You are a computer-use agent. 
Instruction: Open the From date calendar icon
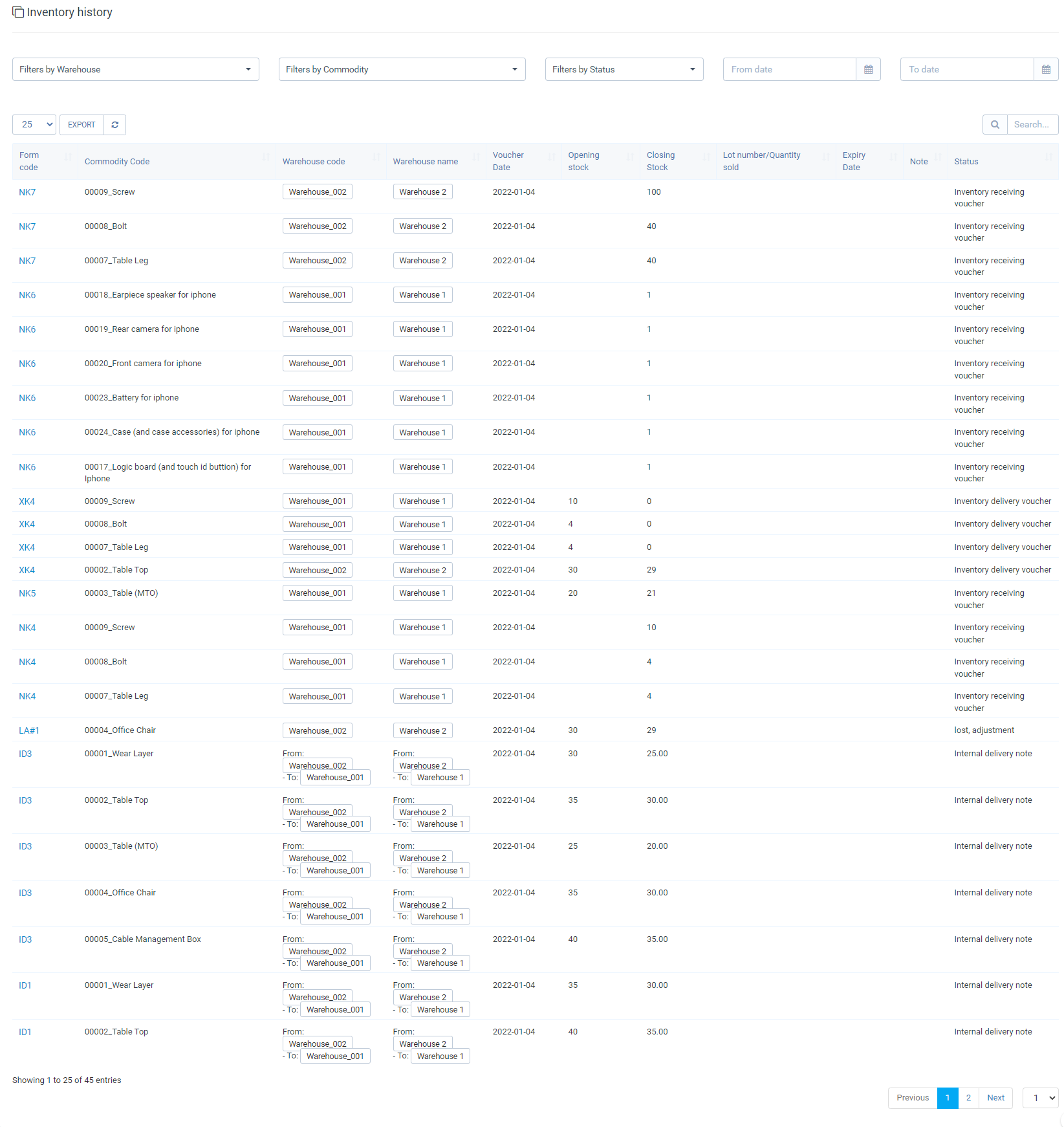pos(868,69)
